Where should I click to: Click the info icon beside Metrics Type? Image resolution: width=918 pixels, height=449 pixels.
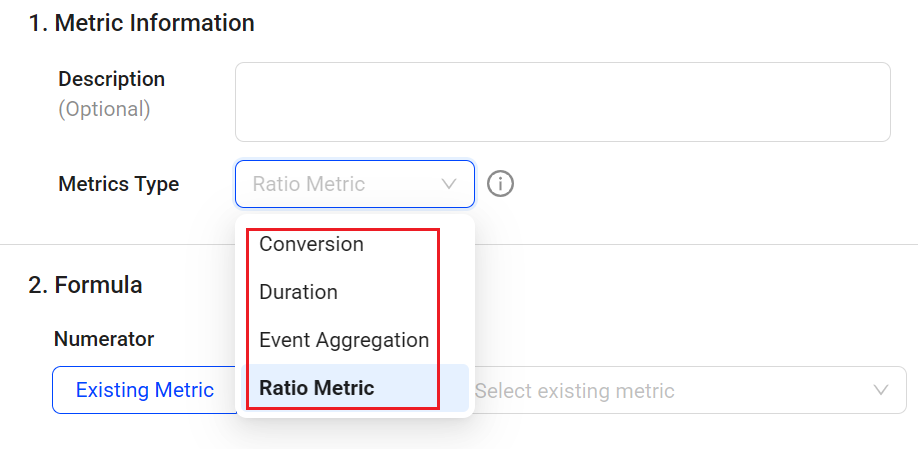coord(500,184)
